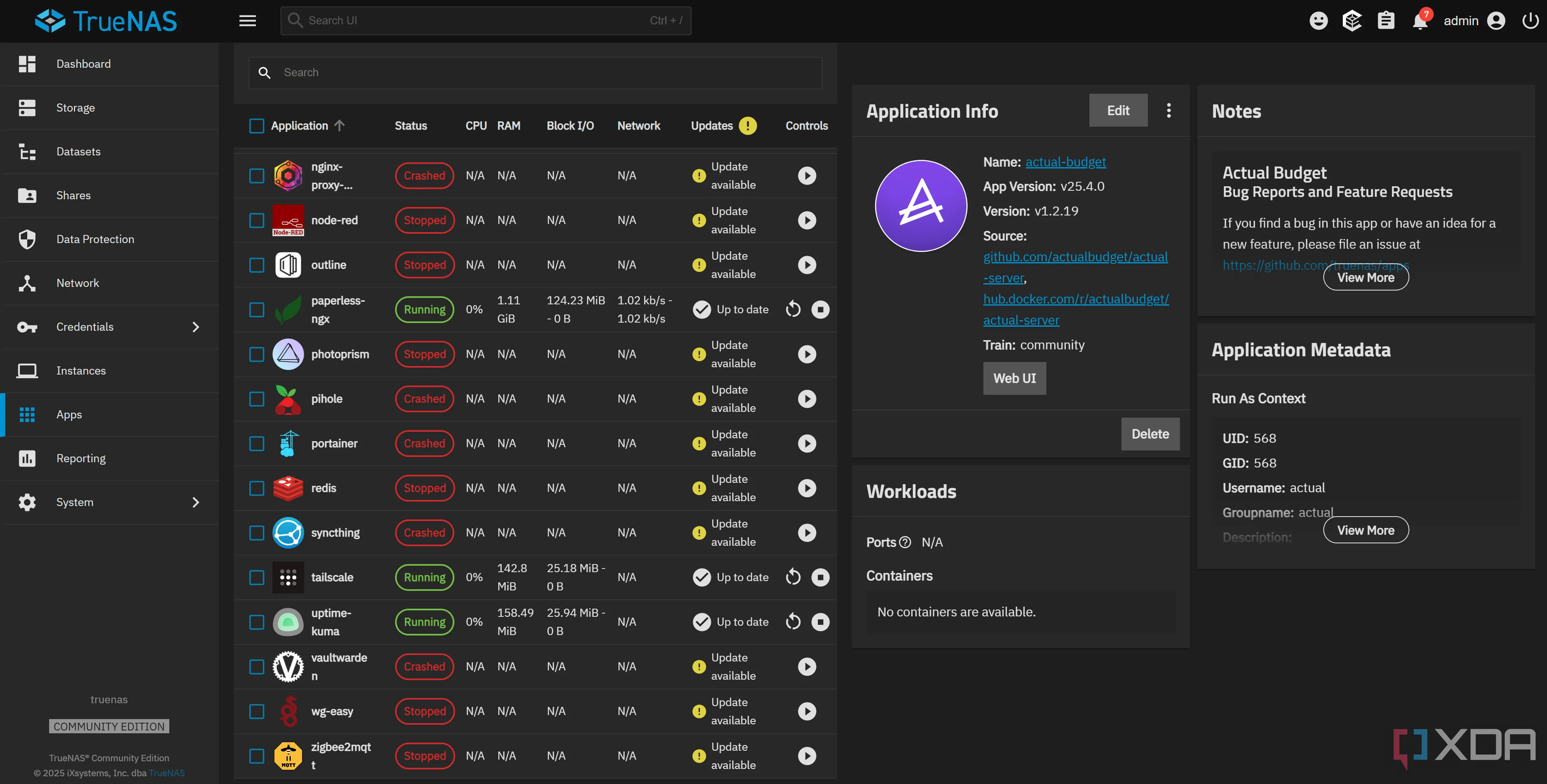Select the wg-easy application row

(x=535, y=711)
